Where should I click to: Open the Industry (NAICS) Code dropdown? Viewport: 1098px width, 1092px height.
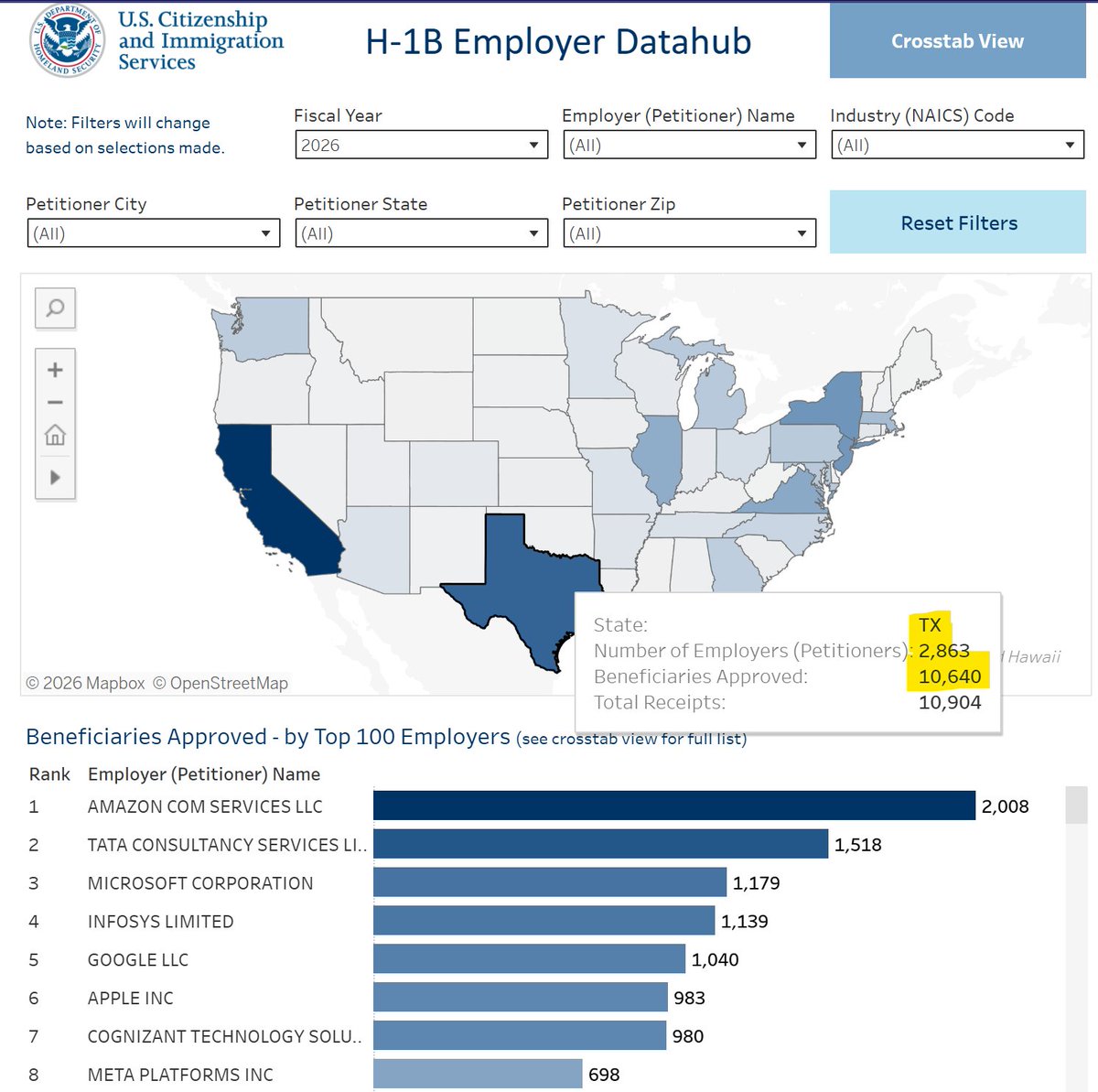tap(957, 145)
